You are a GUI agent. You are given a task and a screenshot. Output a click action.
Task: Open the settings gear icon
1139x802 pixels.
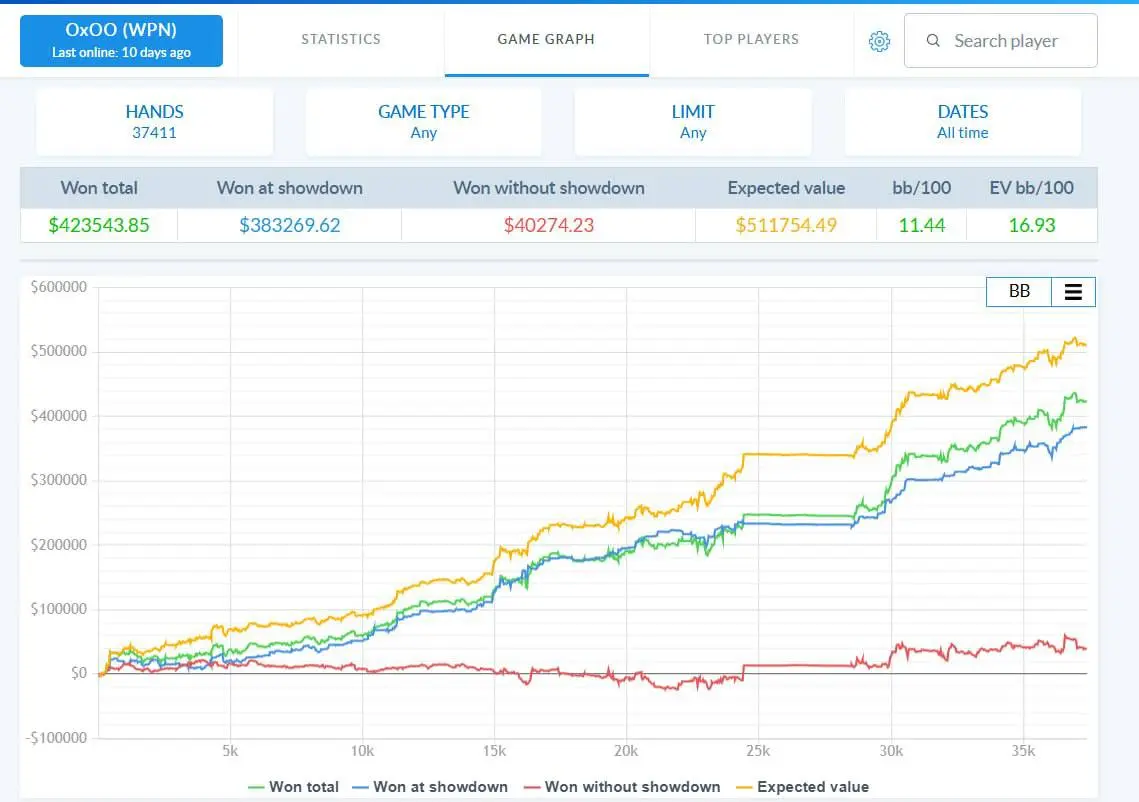[879, 41]
